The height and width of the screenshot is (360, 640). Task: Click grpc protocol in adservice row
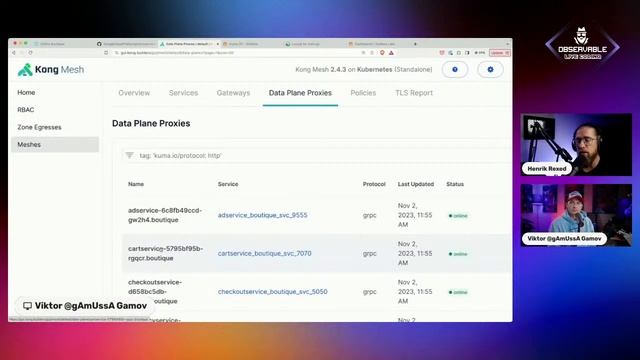click(x=369, y=215)
